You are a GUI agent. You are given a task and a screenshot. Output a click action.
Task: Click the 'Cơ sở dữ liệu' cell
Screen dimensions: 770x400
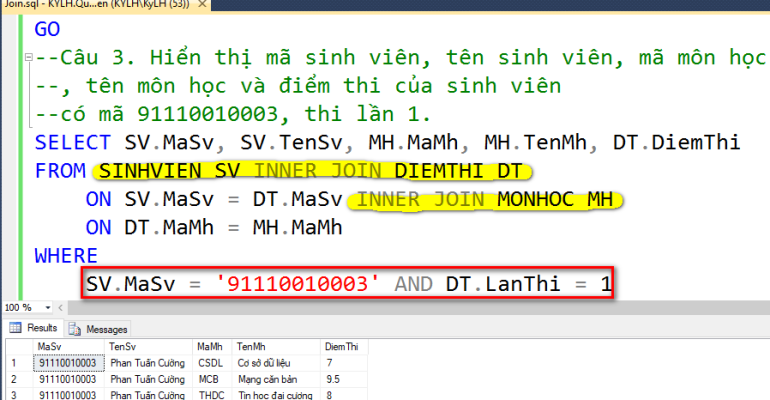tap(276, 363)
